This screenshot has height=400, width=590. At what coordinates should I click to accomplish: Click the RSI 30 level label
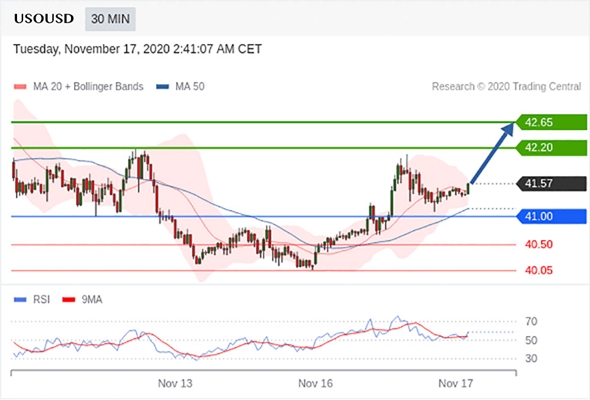coord(531,359)
